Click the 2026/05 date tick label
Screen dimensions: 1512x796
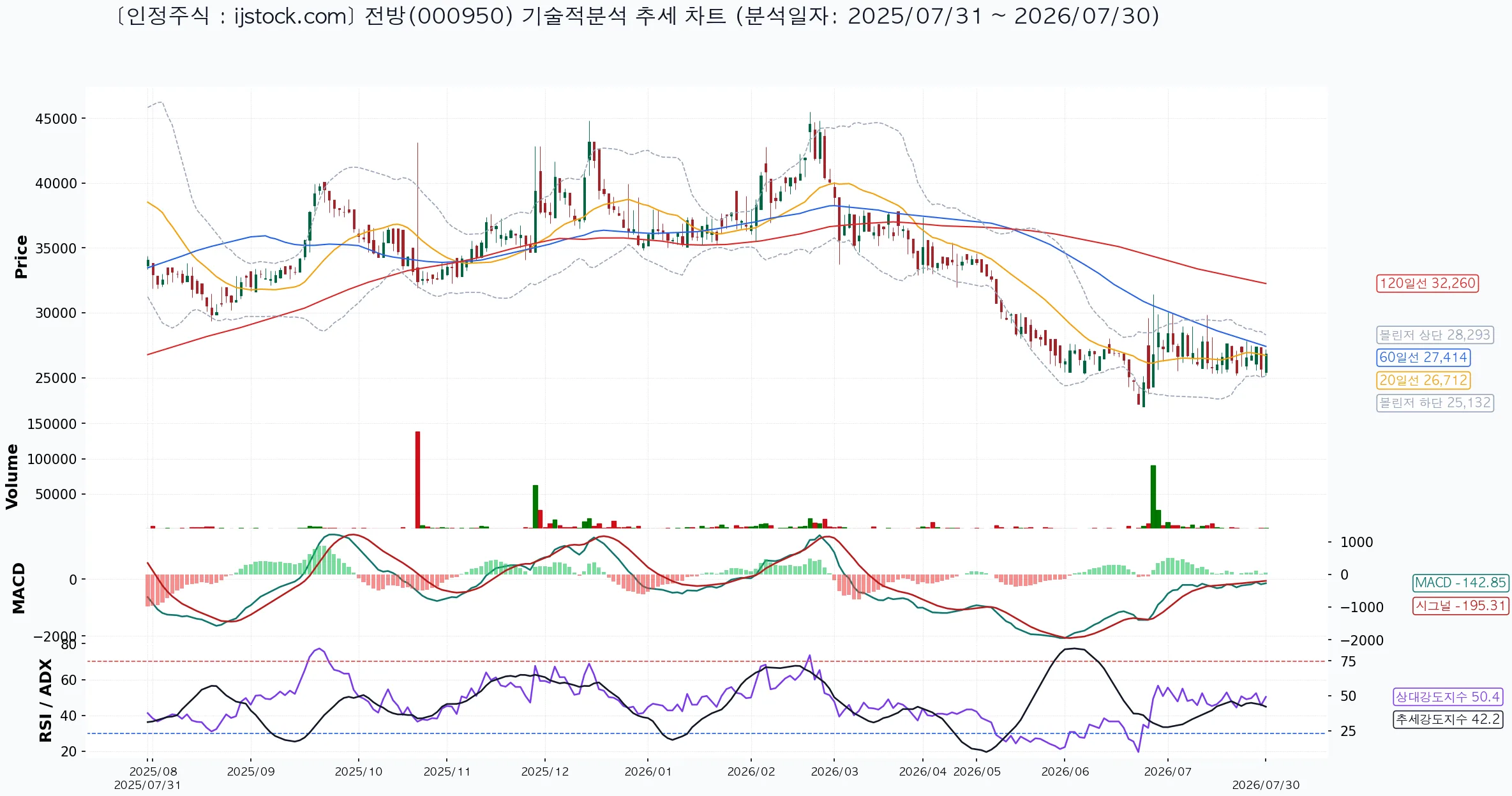(977, 772)
